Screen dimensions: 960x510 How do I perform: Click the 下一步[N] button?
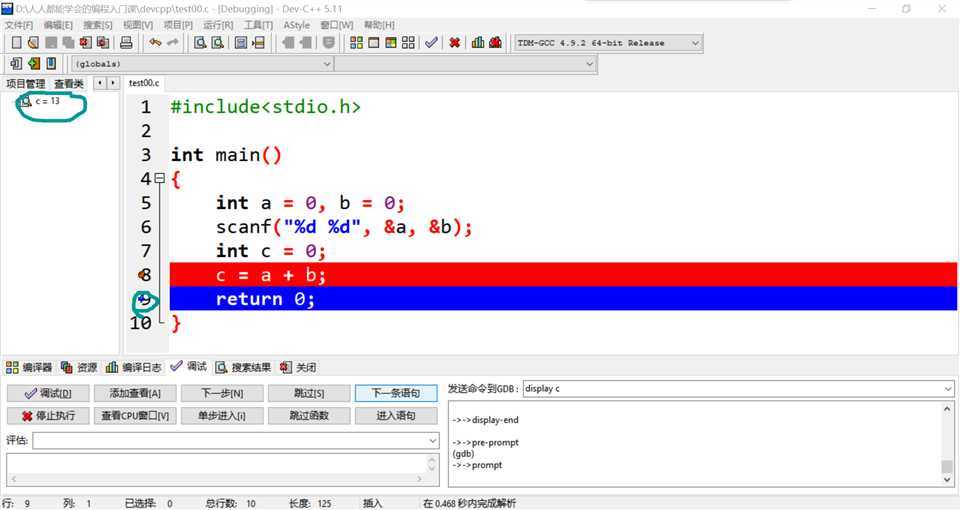[x=222, y=393]
